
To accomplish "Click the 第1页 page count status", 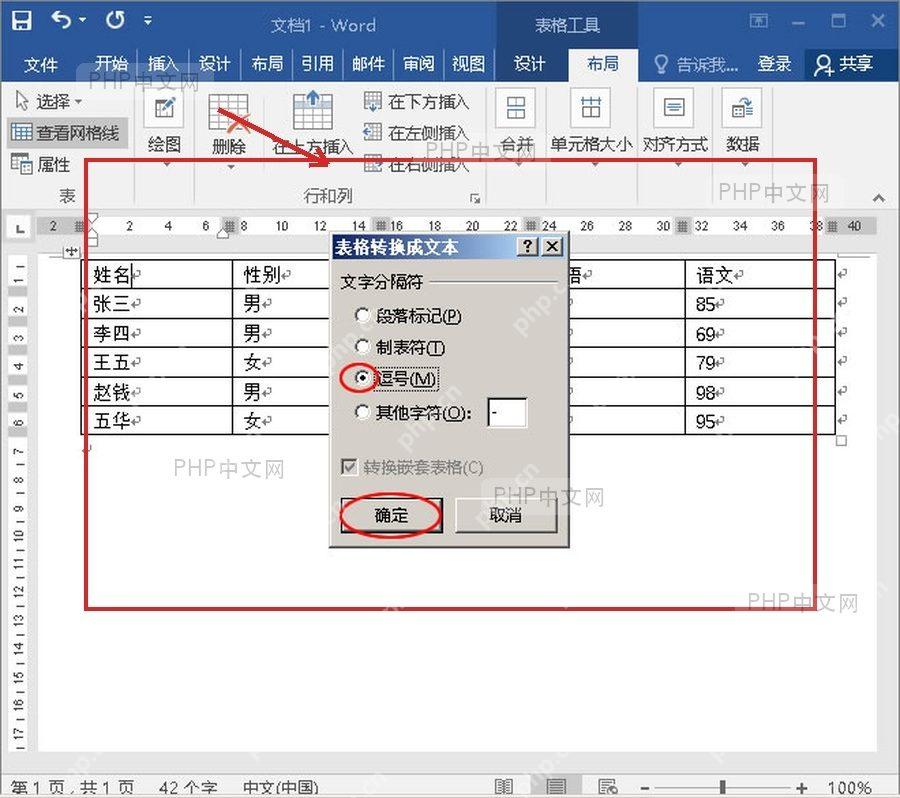I will pyautogui.click(x=72, y=788).
